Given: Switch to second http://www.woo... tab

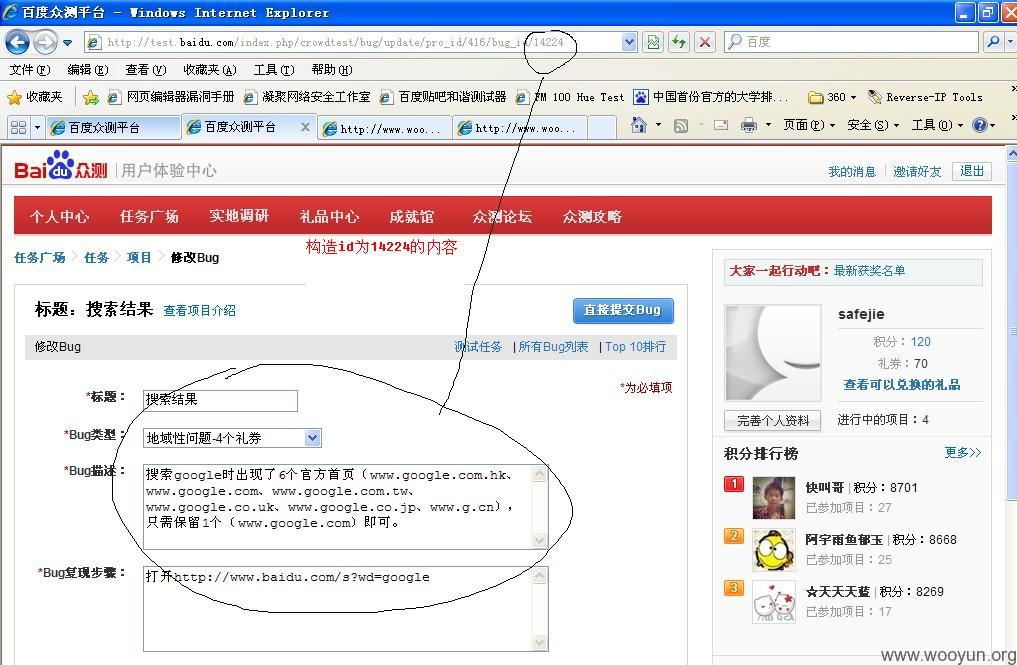Looking at the screenshot, I should click(520, 128).
